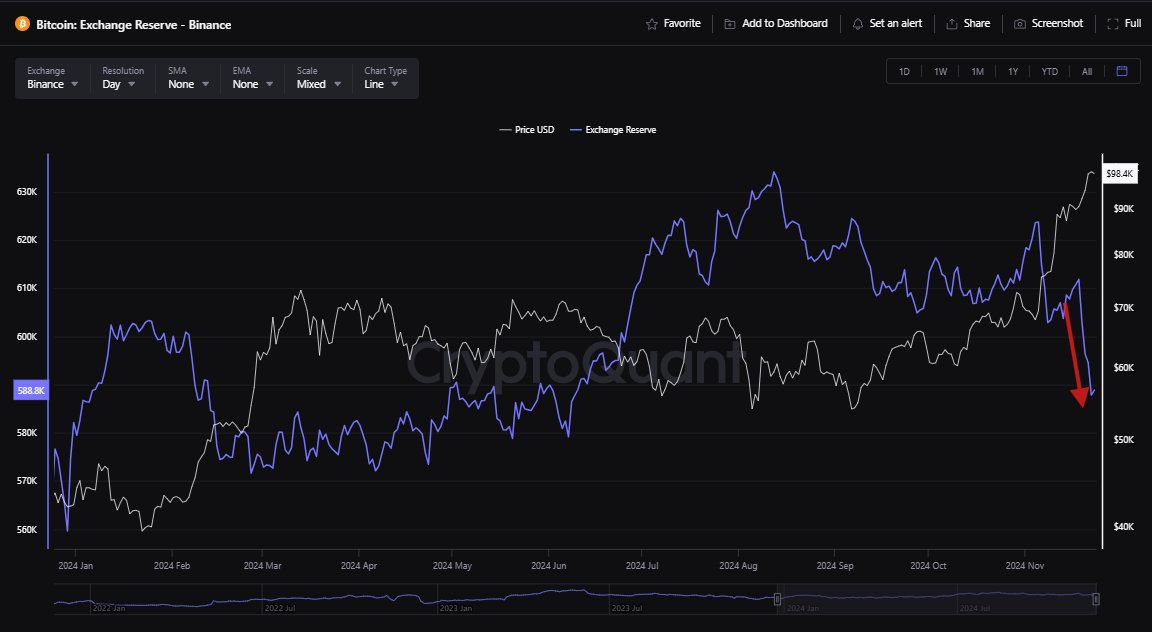Open the Chart Type Line dropdown

[x=386, y=78]
